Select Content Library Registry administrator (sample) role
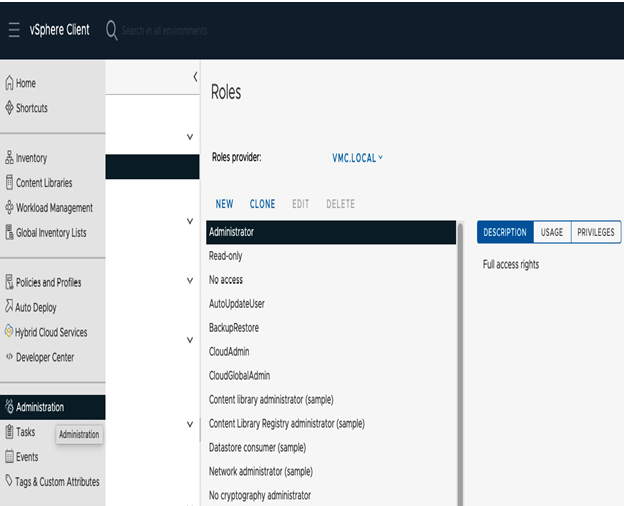626x506 pixels. [x=331, y=424]
